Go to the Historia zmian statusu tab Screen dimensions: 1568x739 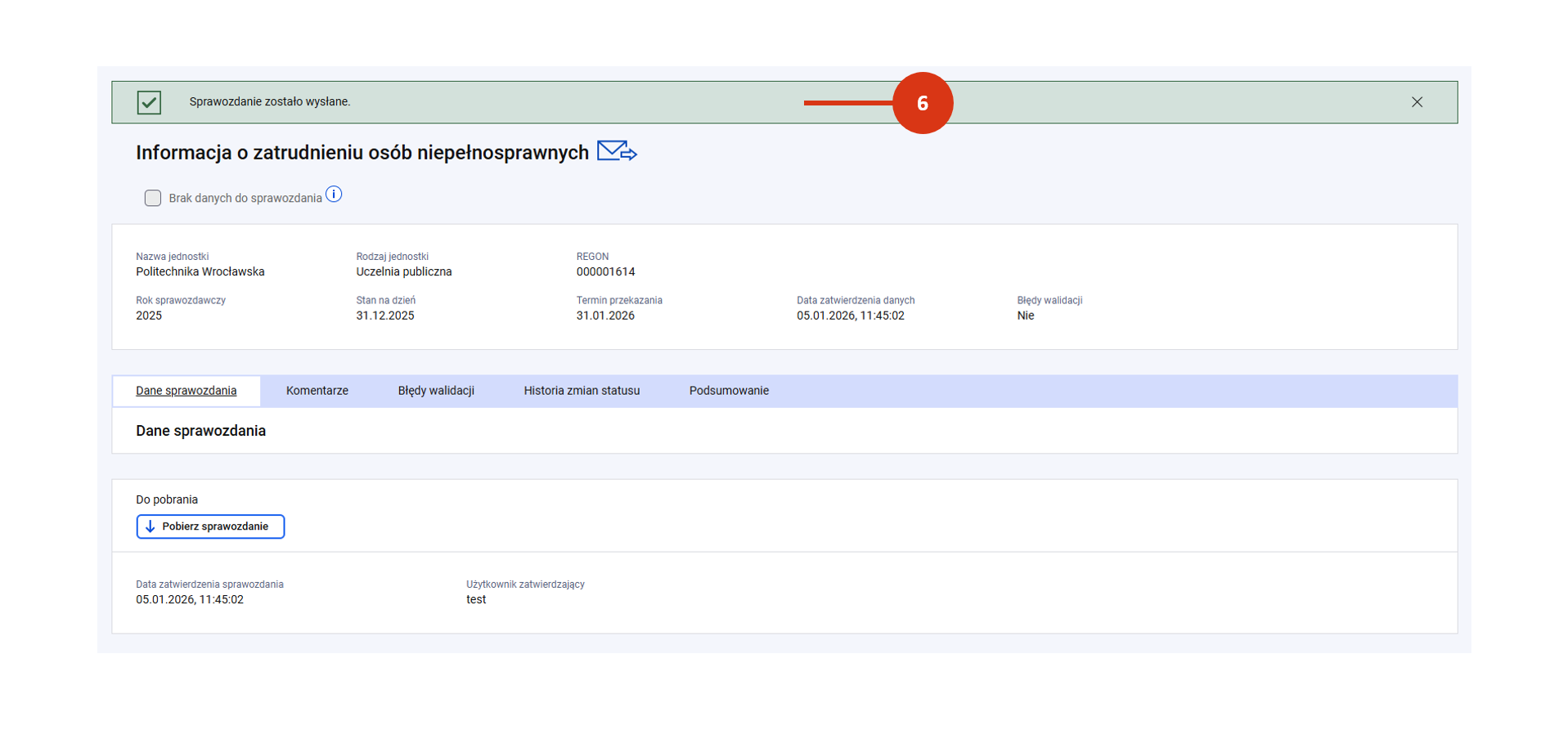point(582,391)
